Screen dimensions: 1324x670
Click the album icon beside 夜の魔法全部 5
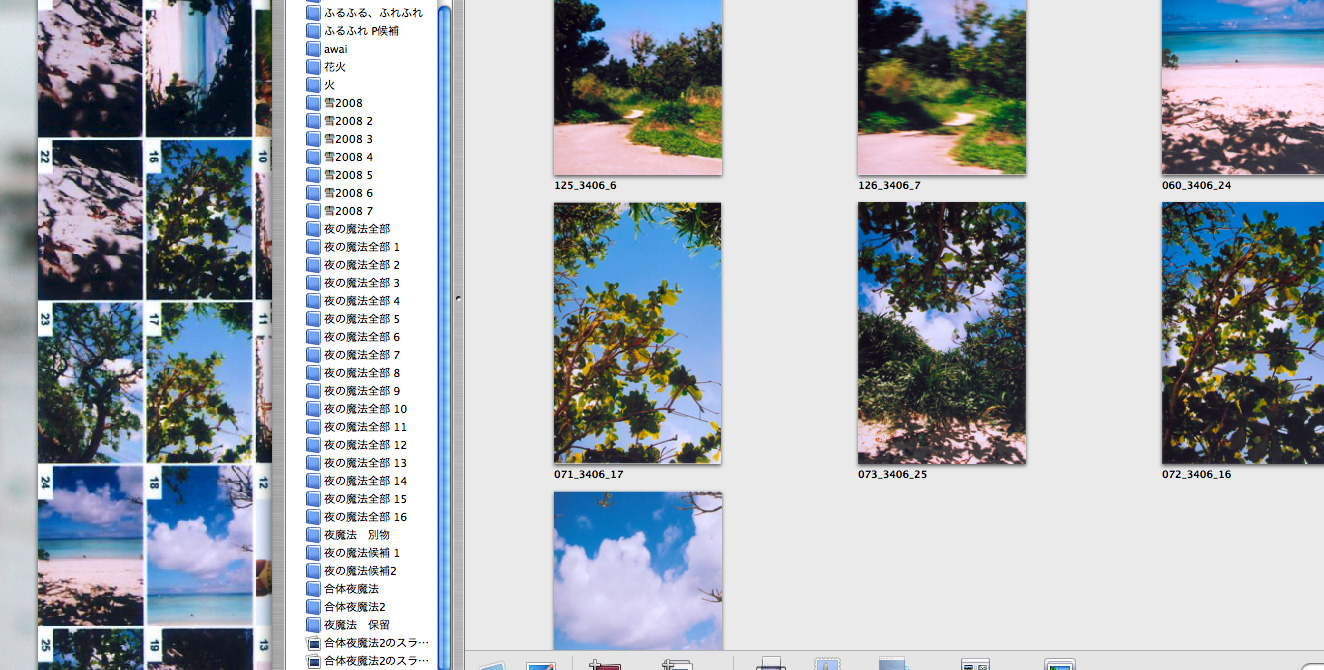coord(313,319)
